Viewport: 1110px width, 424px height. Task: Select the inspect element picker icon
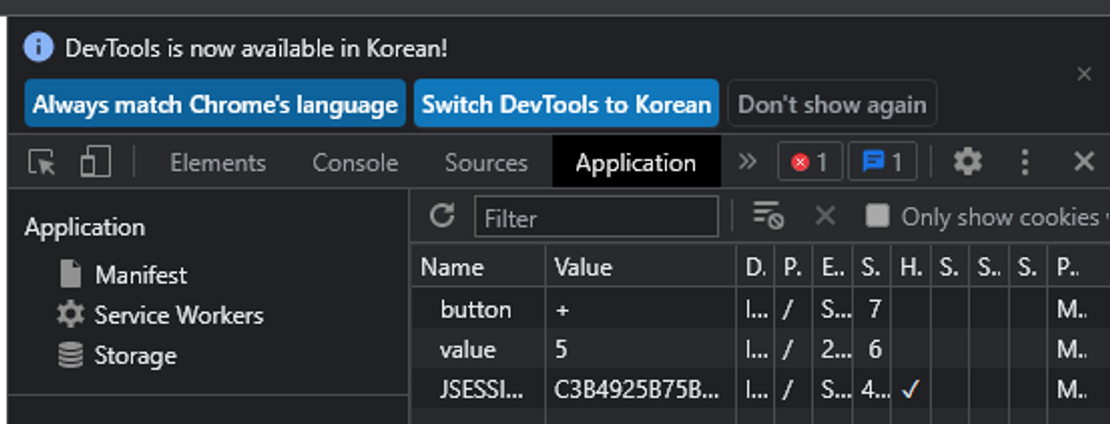(x=41, y=163)
